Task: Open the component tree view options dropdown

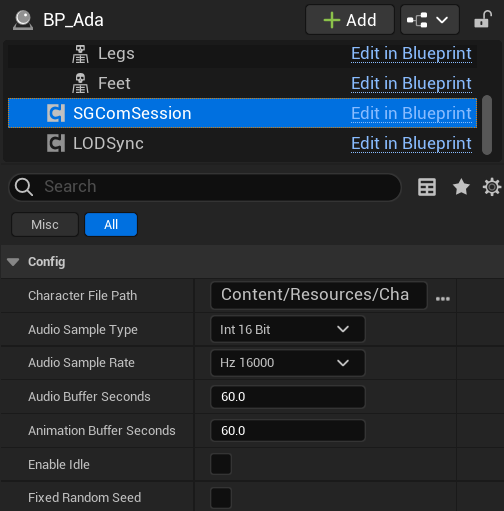Action: pos(430,20)
